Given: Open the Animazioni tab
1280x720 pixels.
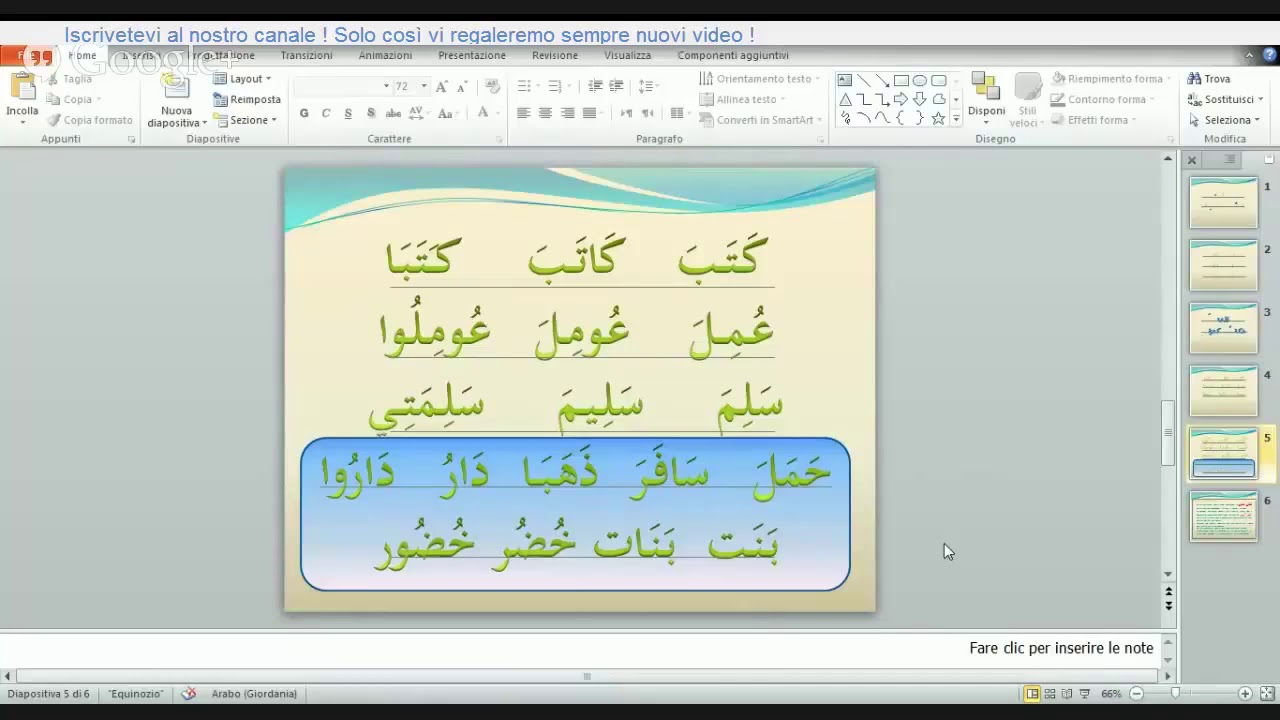Looking at the screenshot, I should pos(385,56).
